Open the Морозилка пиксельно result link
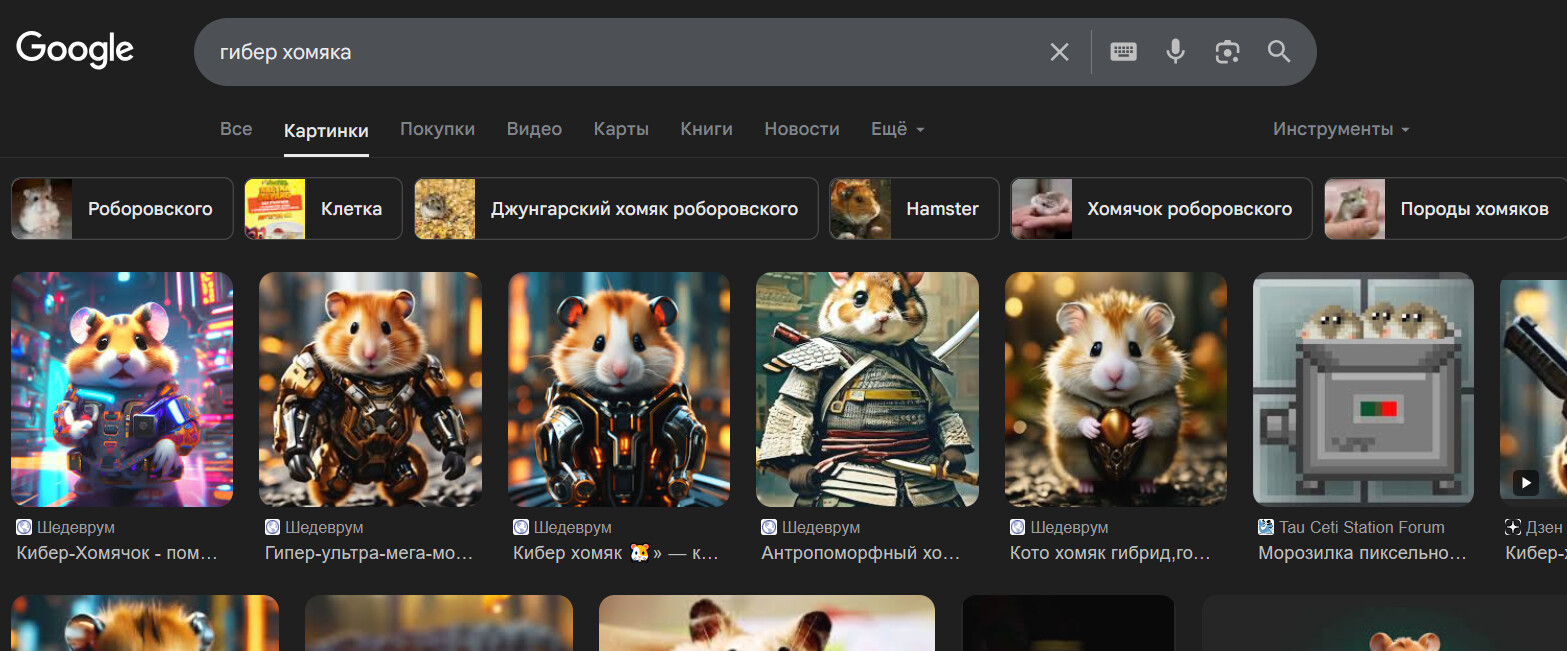Viewport: 1567px width, 651px height. pos(1362,553)
